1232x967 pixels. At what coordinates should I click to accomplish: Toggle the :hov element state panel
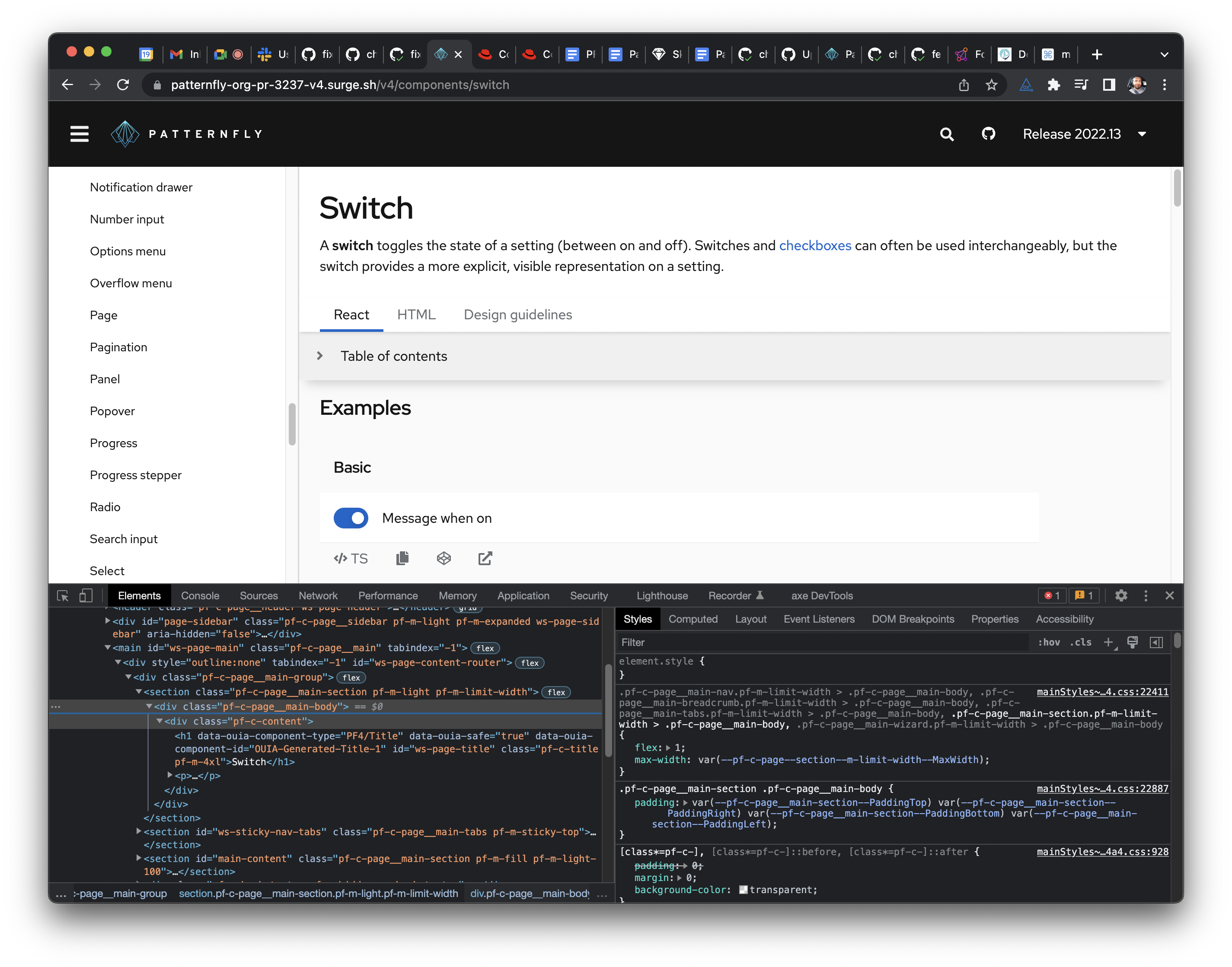point(1048,642)
